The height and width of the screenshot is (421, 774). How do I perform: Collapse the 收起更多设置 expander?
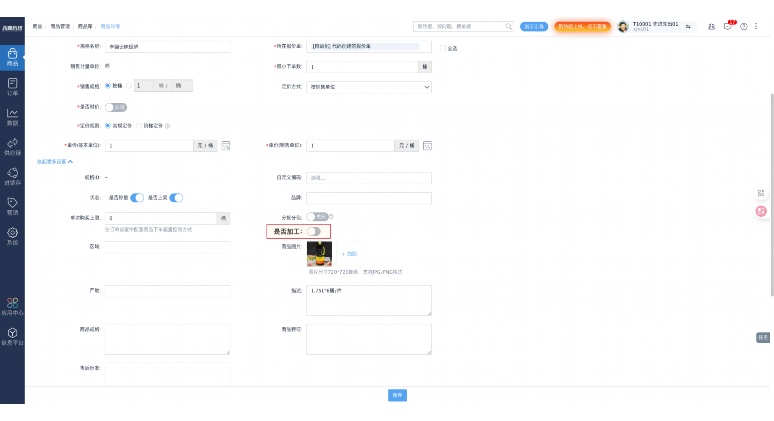coord(55,161)
